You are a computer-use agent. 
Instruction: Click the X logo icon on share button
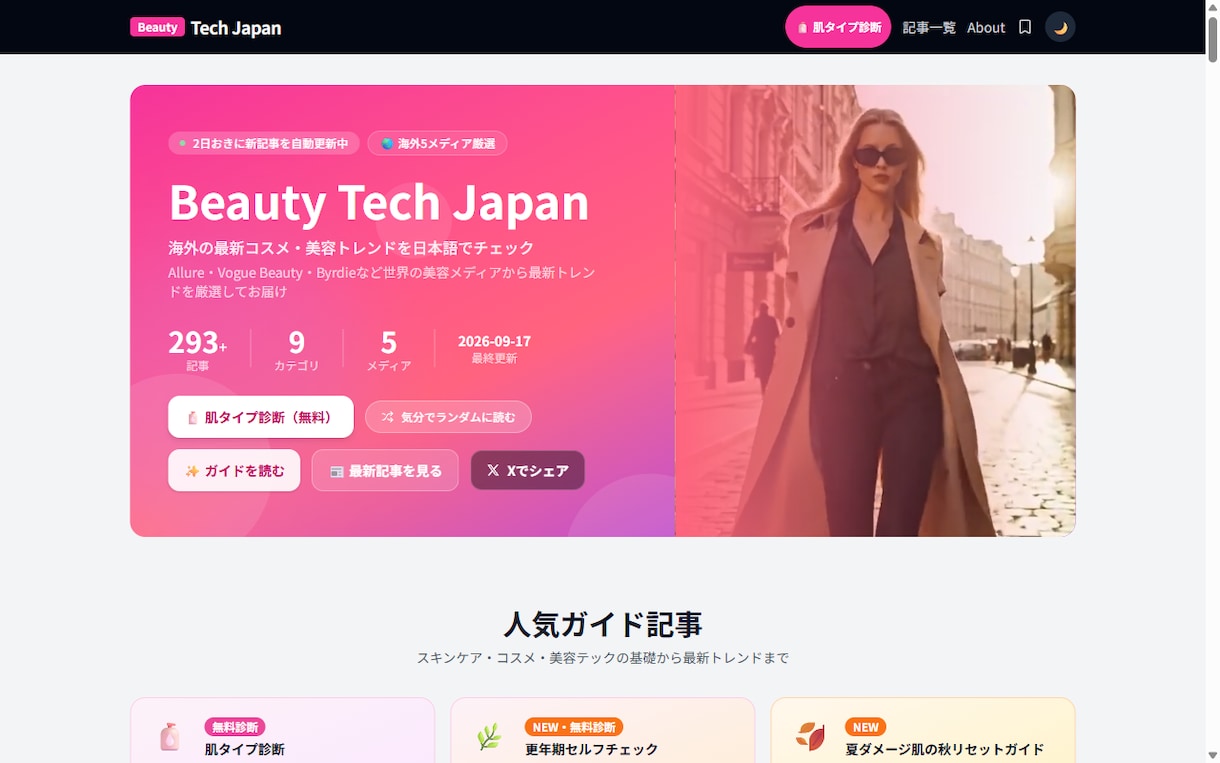(493, 470)
